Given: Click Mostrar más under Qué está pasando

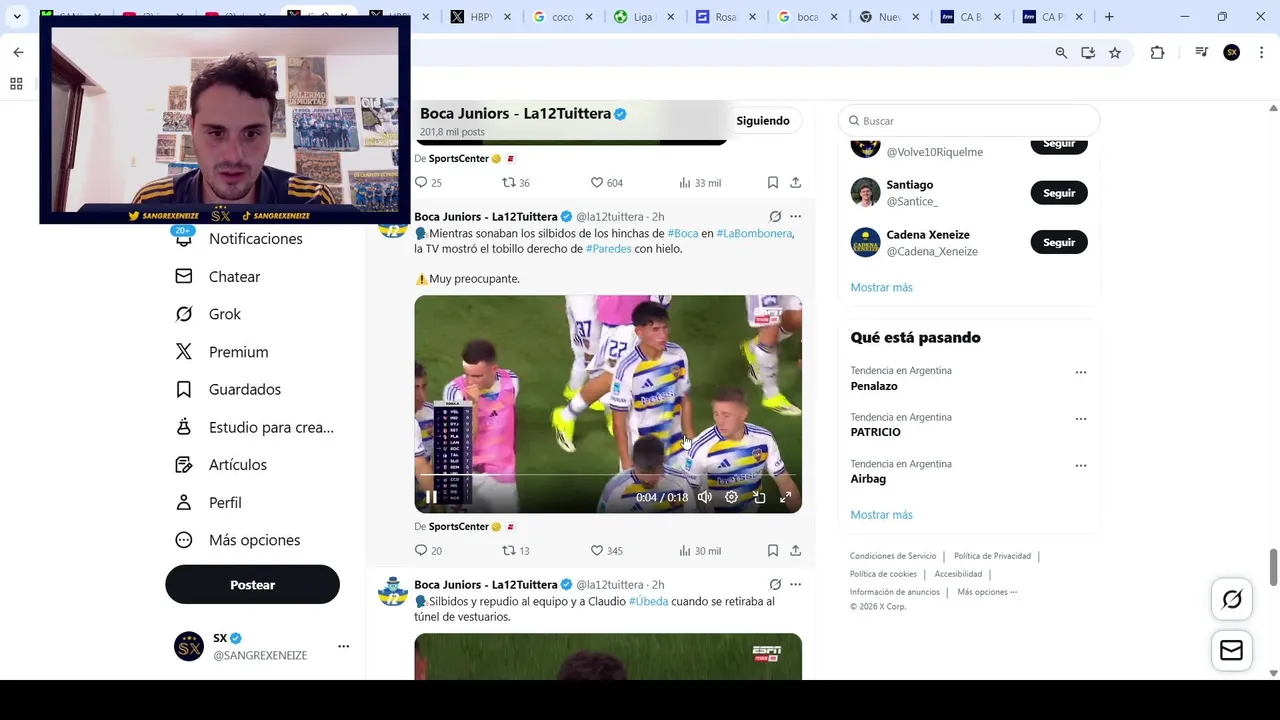Looking at the screenshot, I should pyautogui.click(x=881, y=514).
